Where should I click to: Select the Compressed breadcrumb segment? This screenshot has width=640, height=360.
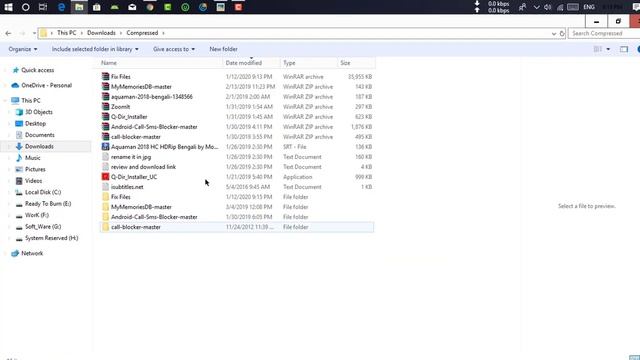pyautogui.click(x=142, y=33)
